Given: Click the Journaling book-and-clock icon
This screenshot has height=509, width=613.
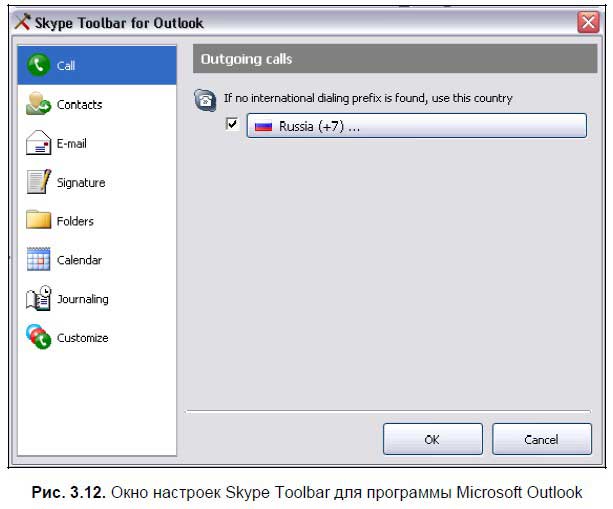Looking at the screenshot, I should [38, 299].
